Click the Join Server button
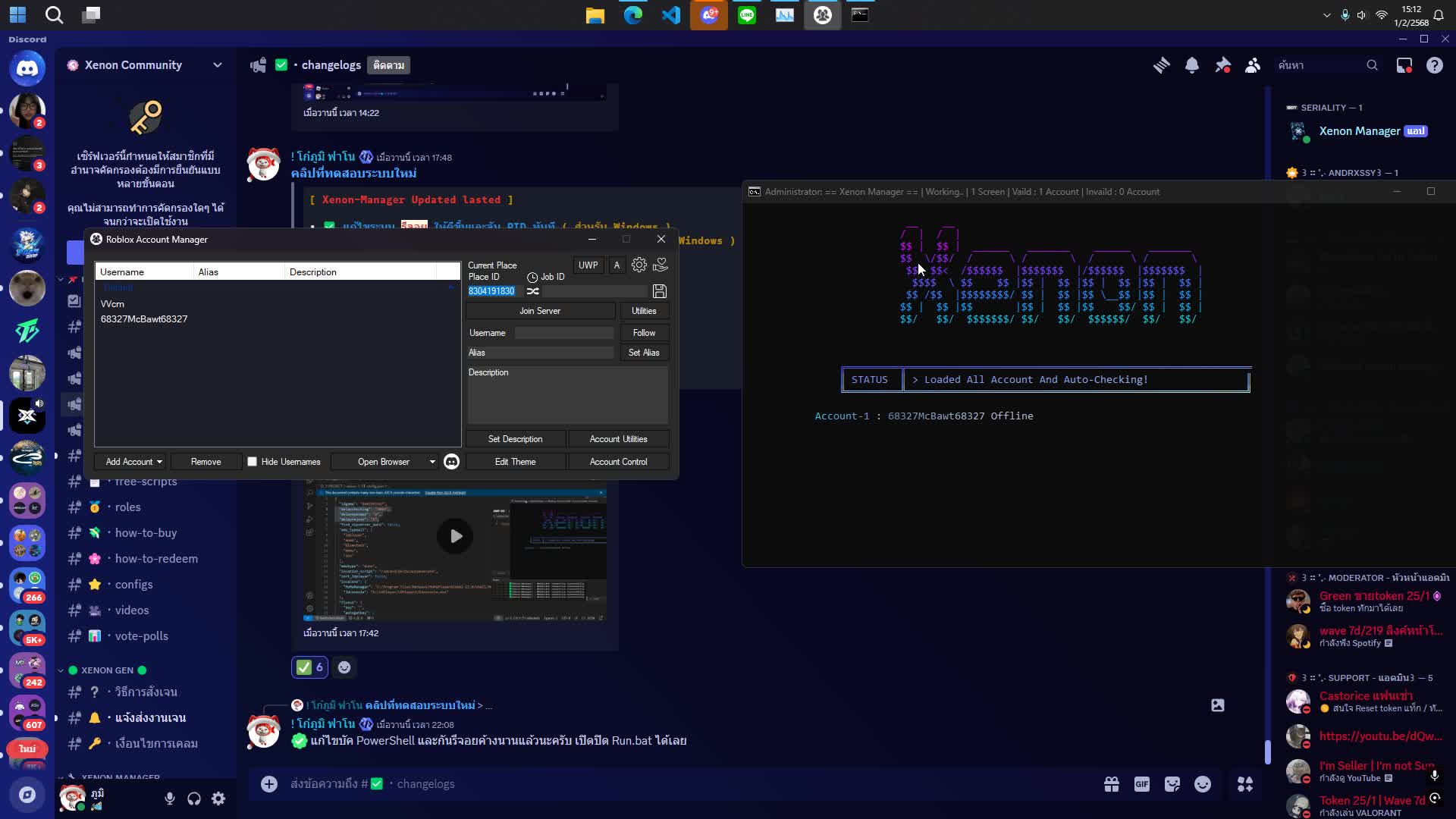Image resolution: width=1456 pixels, height=819 pixels. click(540, 311)
